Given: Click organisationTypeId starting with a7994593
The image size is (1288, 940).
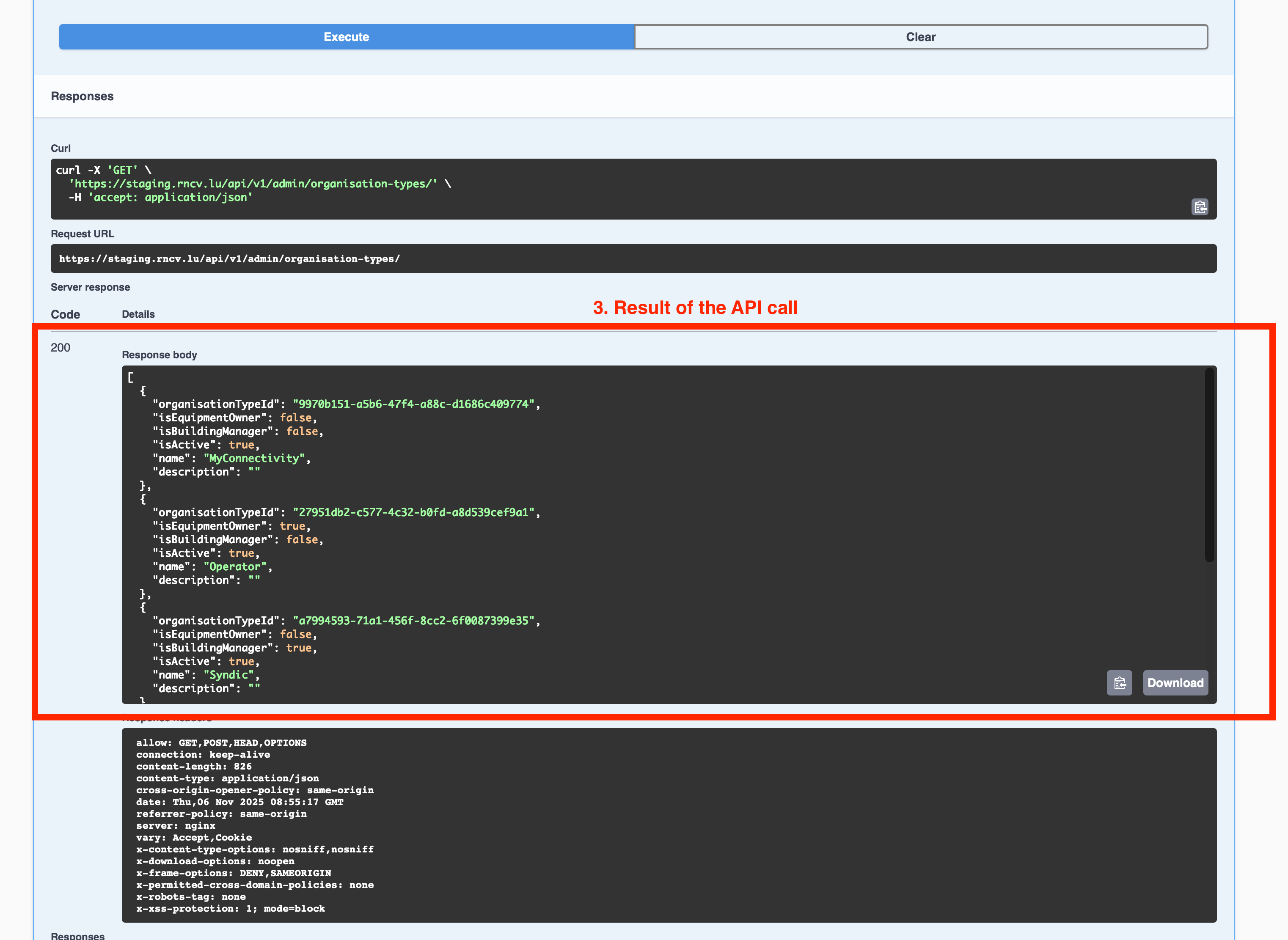Looking at the screenshot, I should [413, 621].
